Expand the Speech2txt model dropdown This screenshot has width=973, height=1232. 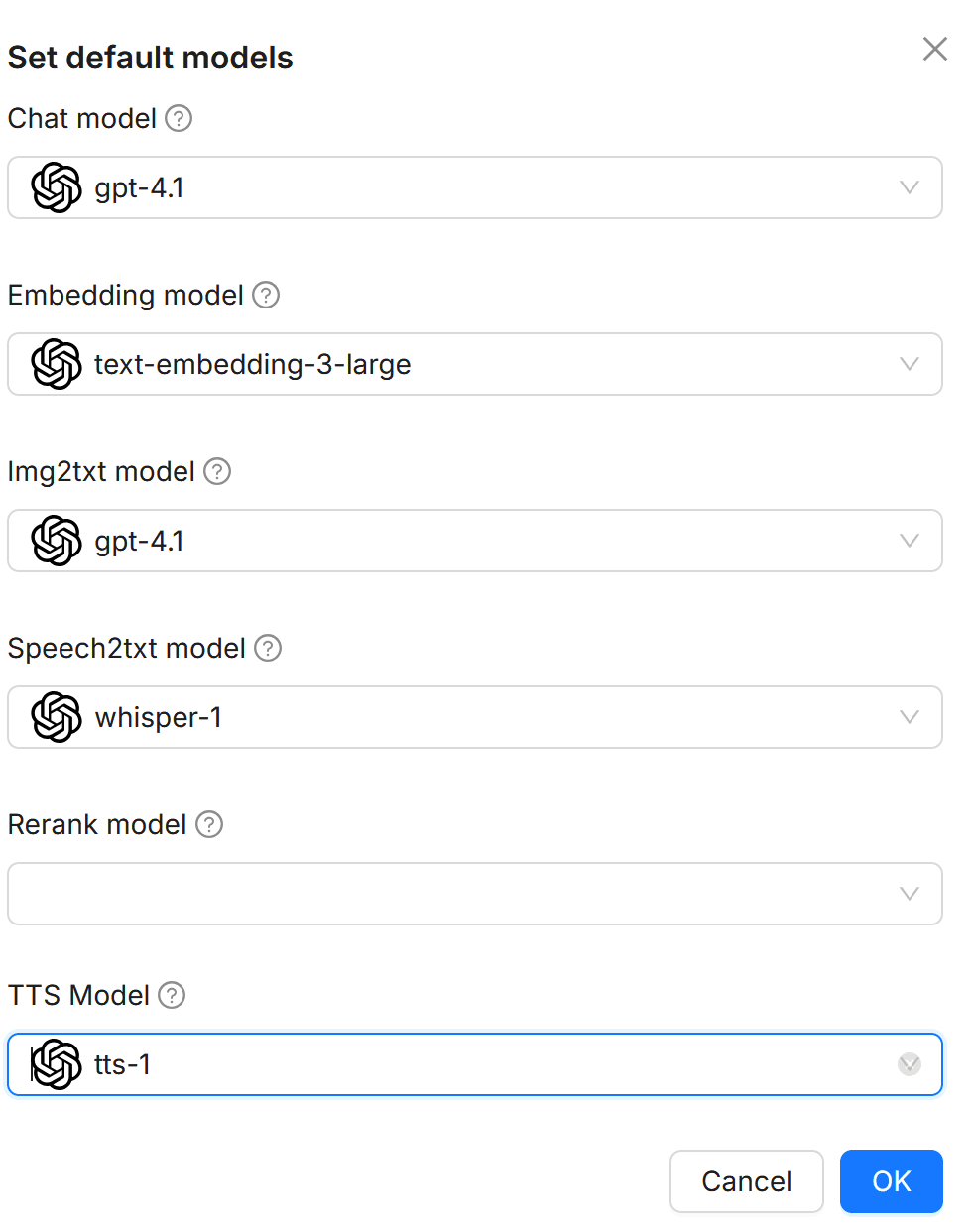pyautogui.click(x=910, y=717)
